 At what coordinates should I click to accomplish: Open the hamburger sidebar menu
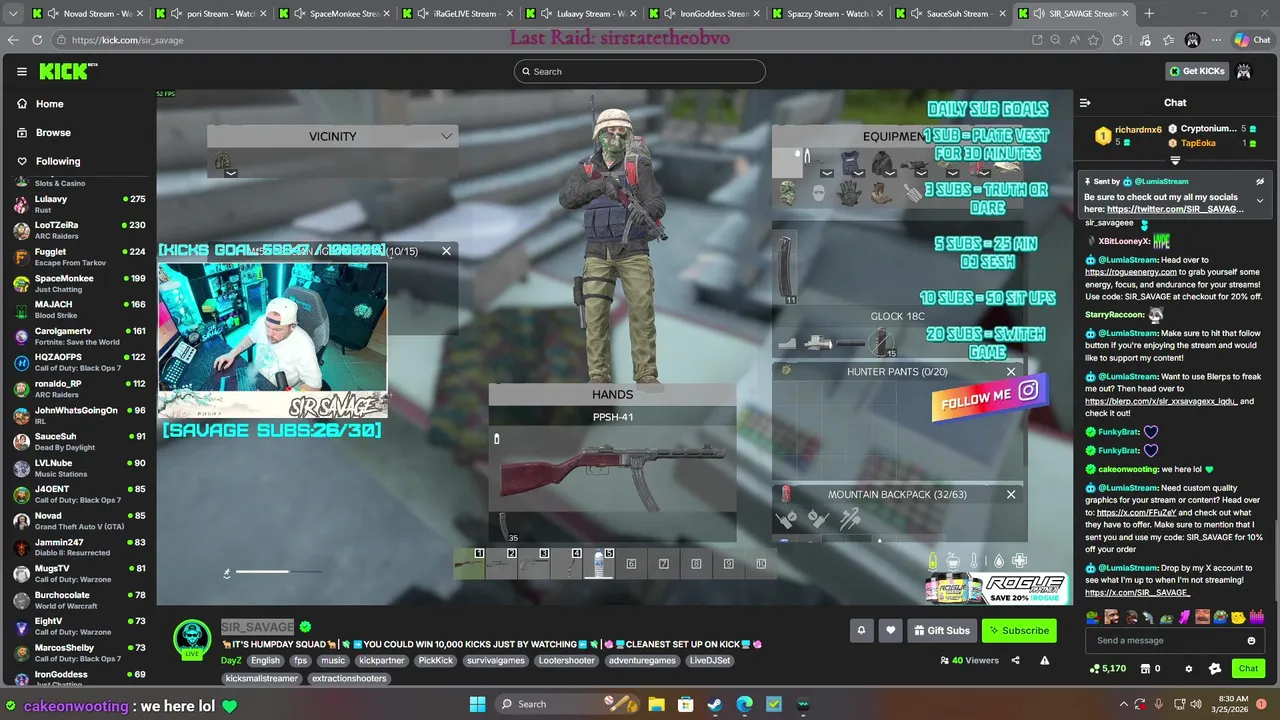coord(21,71)
